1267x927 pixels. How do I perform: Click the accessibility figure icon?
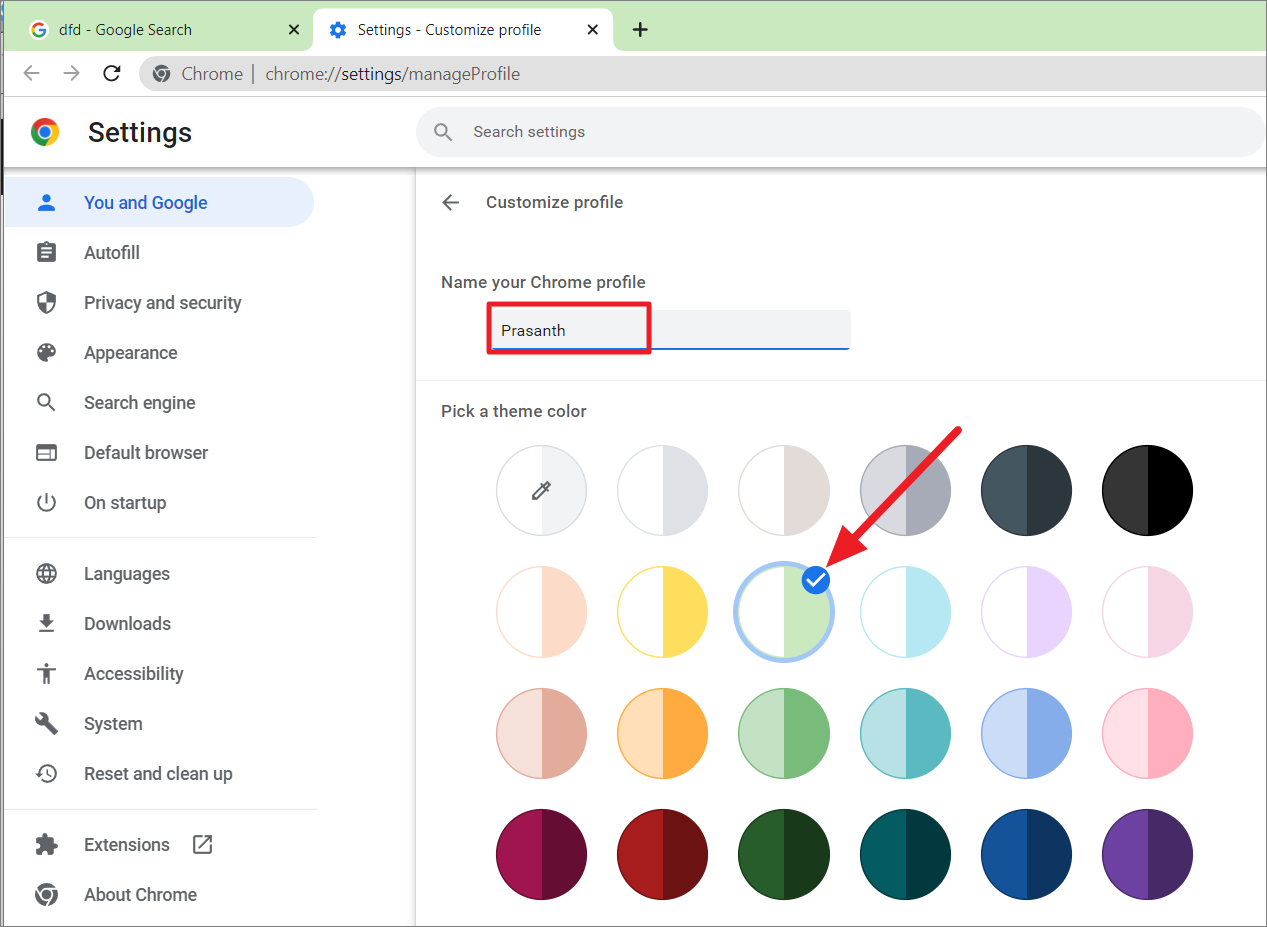pyautogui.click(x=46, y=673)
